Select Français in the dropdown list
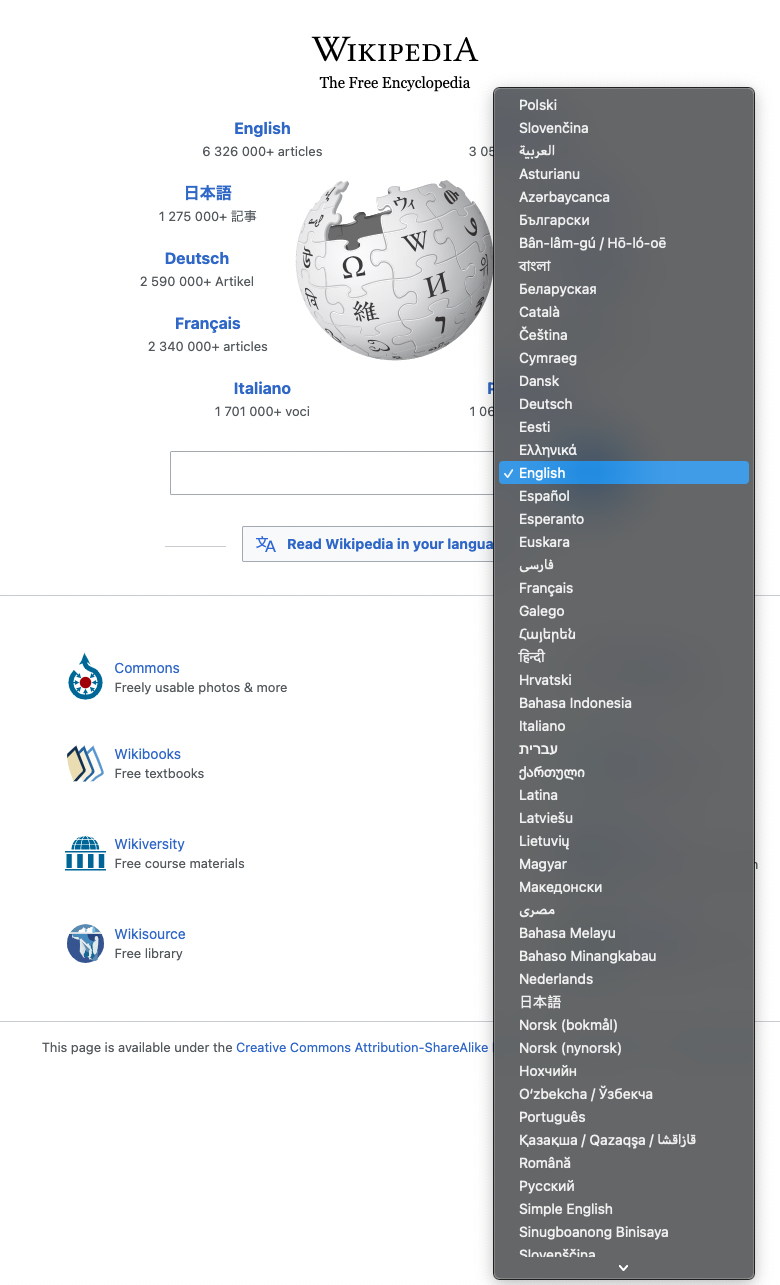 click(624, 588)
